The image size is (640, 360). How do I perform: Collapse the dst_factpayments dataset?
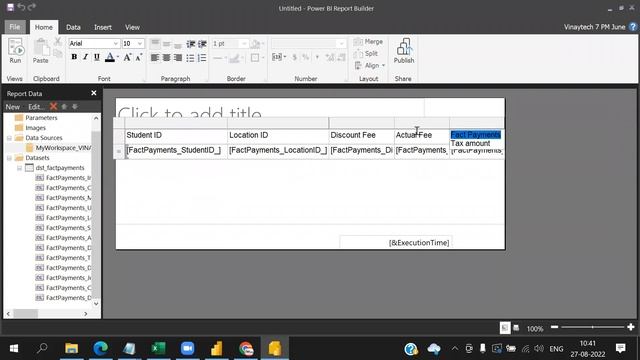pyautogui.click(x=19, y=168)
